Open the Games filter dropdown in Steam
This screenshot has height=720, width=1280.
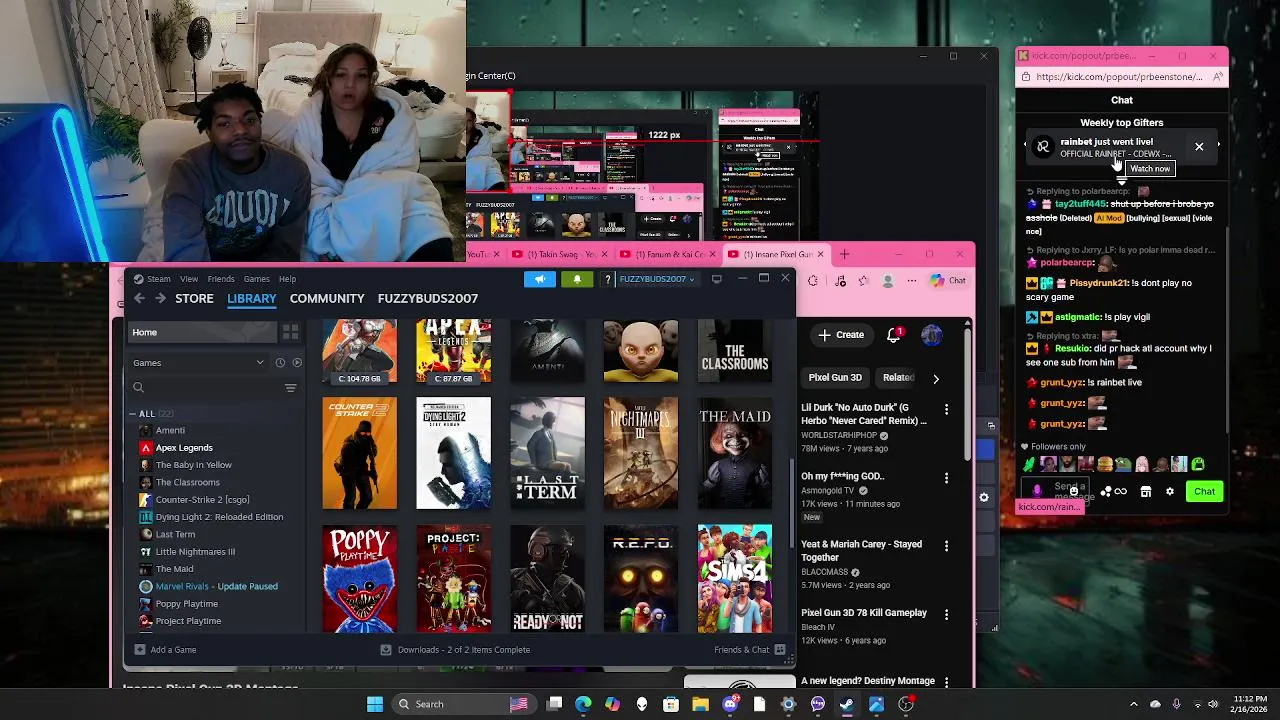(x=198, y=363)
